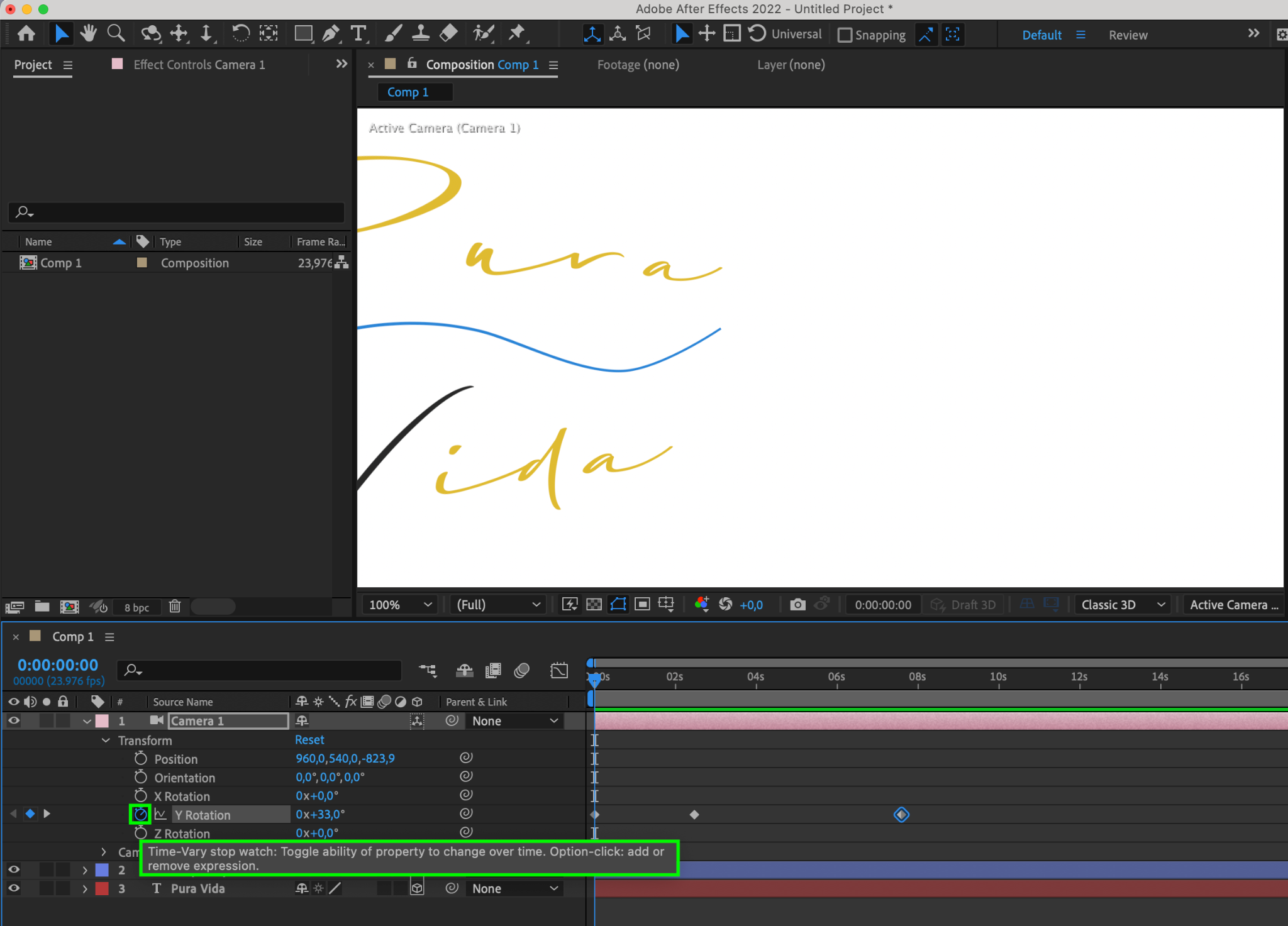Select the Horizontal Type tool

tap(358, 33)
